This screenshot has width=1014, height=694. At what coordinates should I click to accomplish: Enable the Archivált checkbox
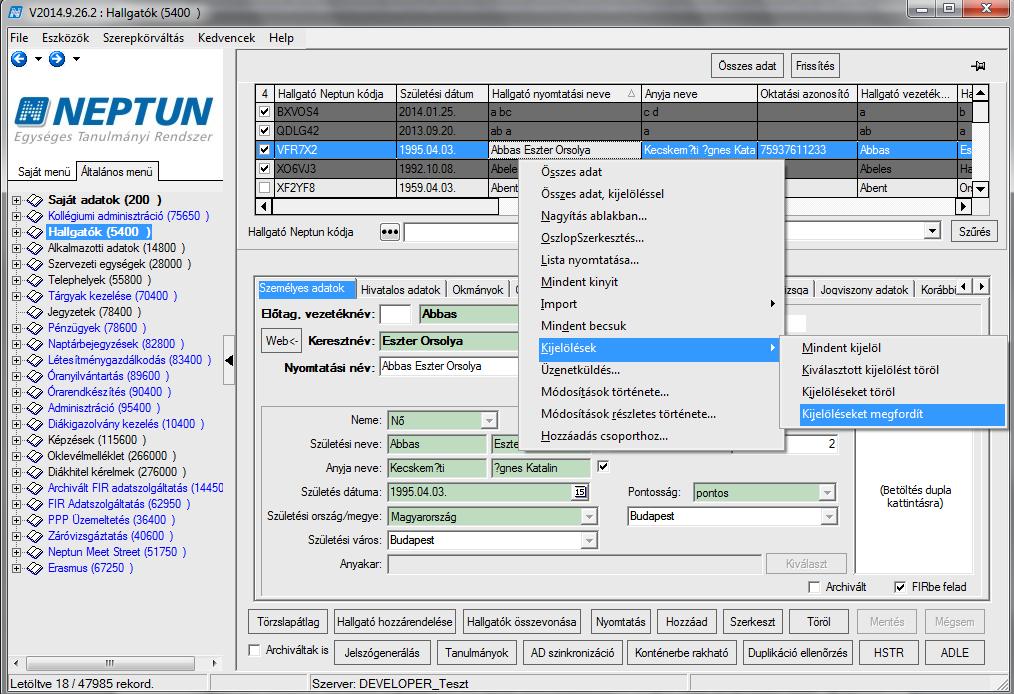pos(815,587)
